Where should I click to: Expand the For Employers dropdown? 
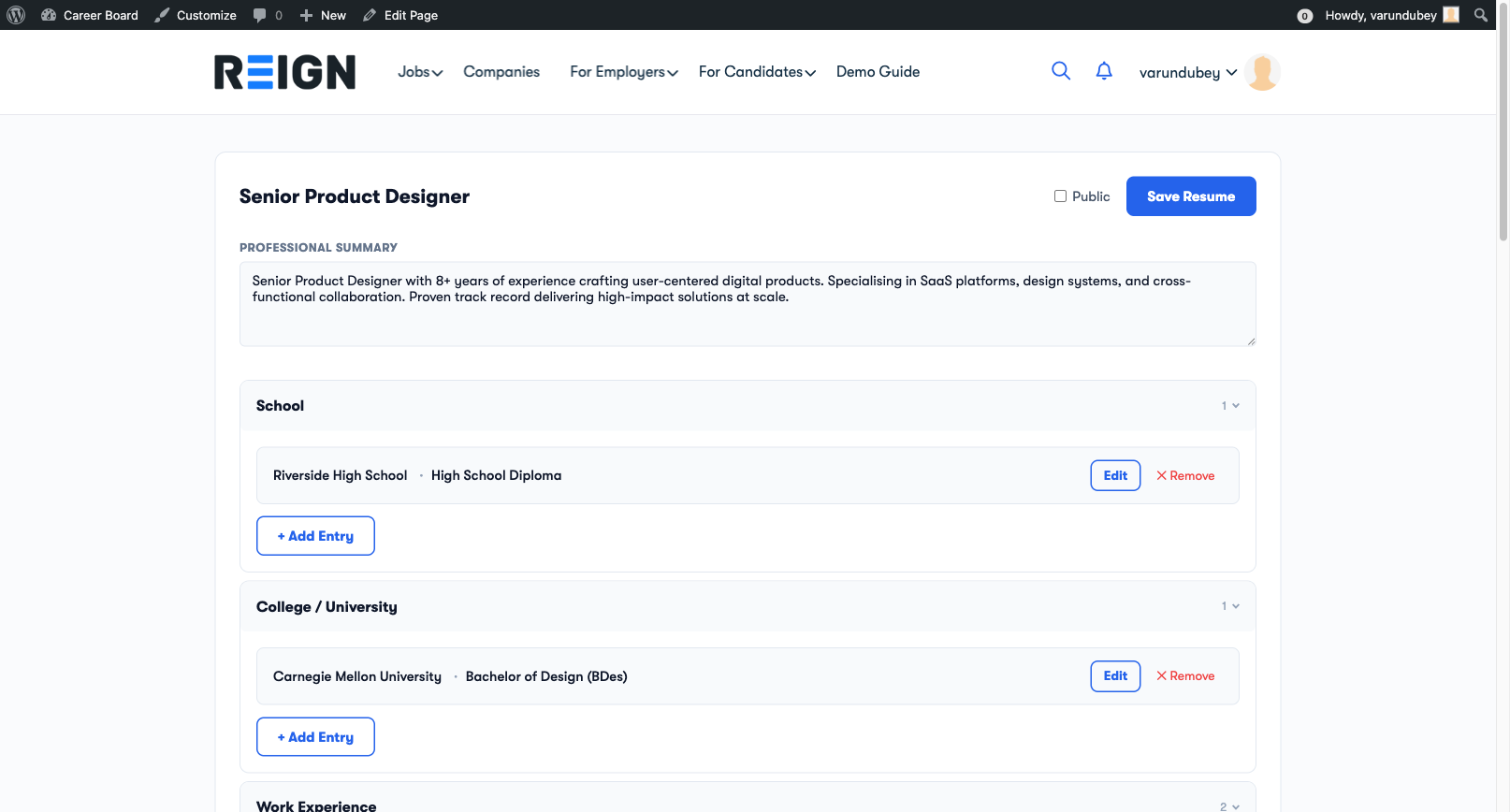pyautogui.click(x=624, y=72)
